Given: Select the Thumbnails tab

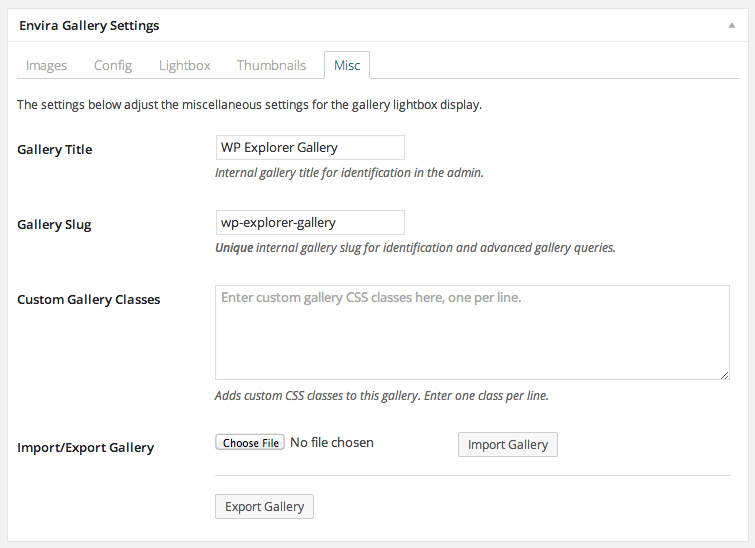Looking at the screenshot, I should (x=271, y=65).
